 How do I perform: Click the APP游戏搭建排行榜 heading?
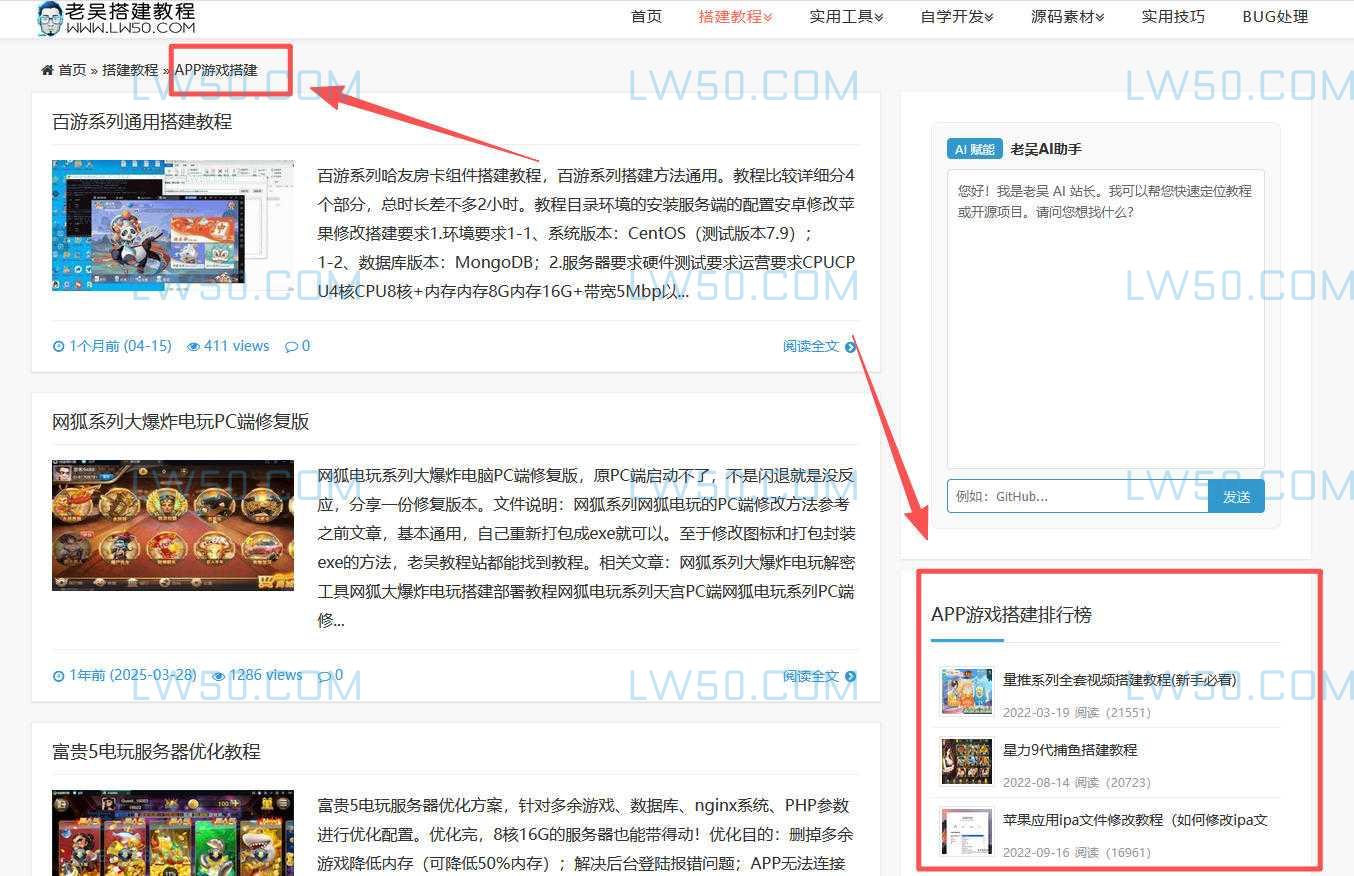(1011, 615)
